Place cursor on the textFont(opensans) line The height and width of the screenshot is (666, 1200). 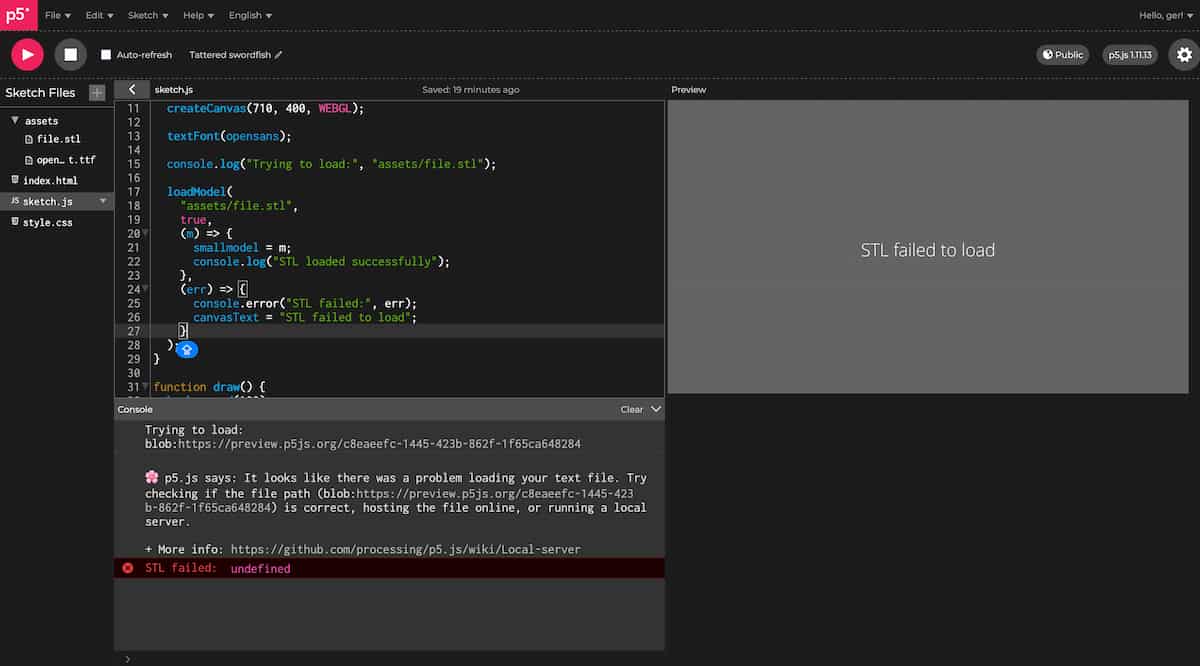tap(229, 136)
